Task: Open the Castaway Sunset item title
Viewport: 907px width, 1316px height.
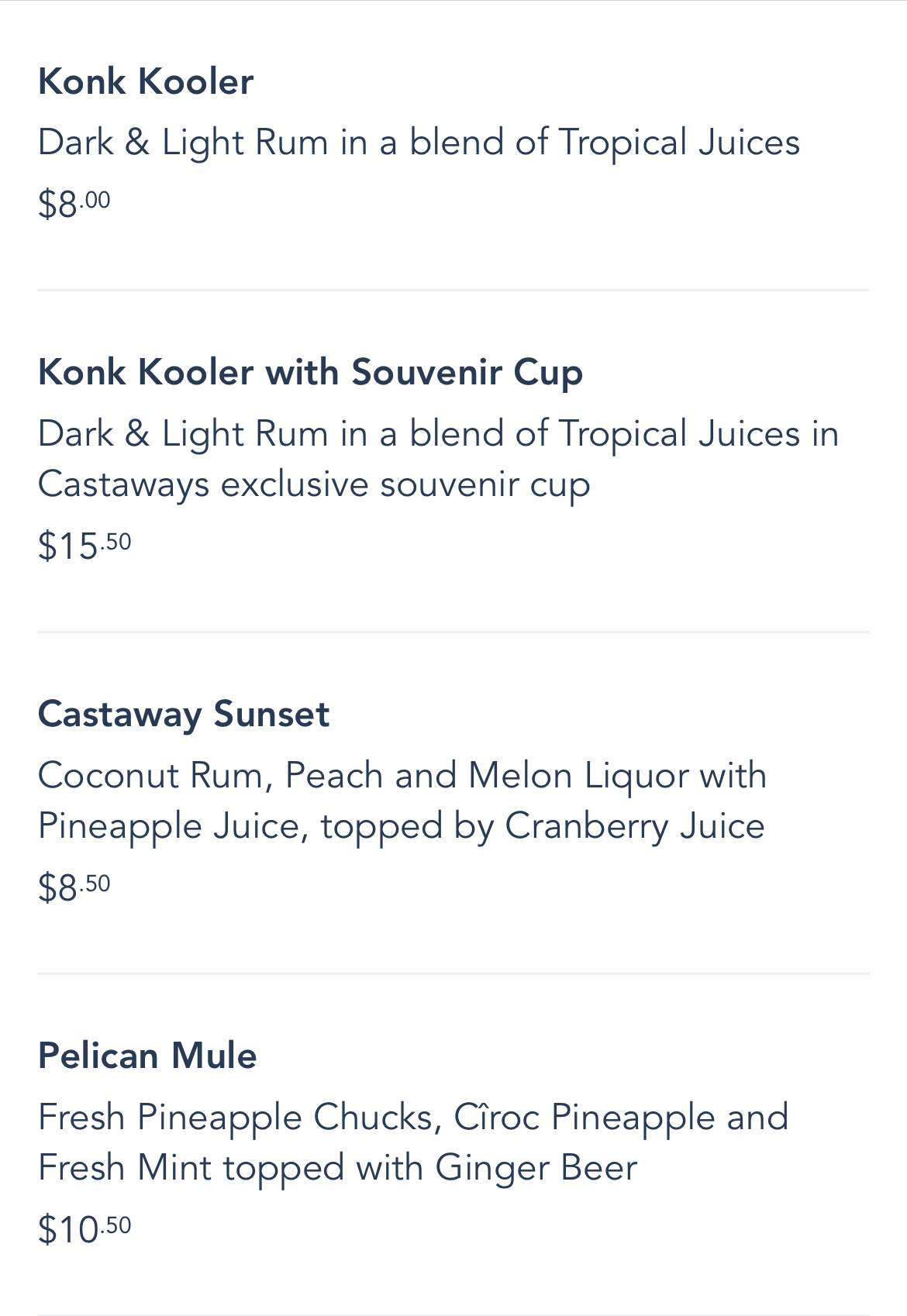Action: pos(184,715)
